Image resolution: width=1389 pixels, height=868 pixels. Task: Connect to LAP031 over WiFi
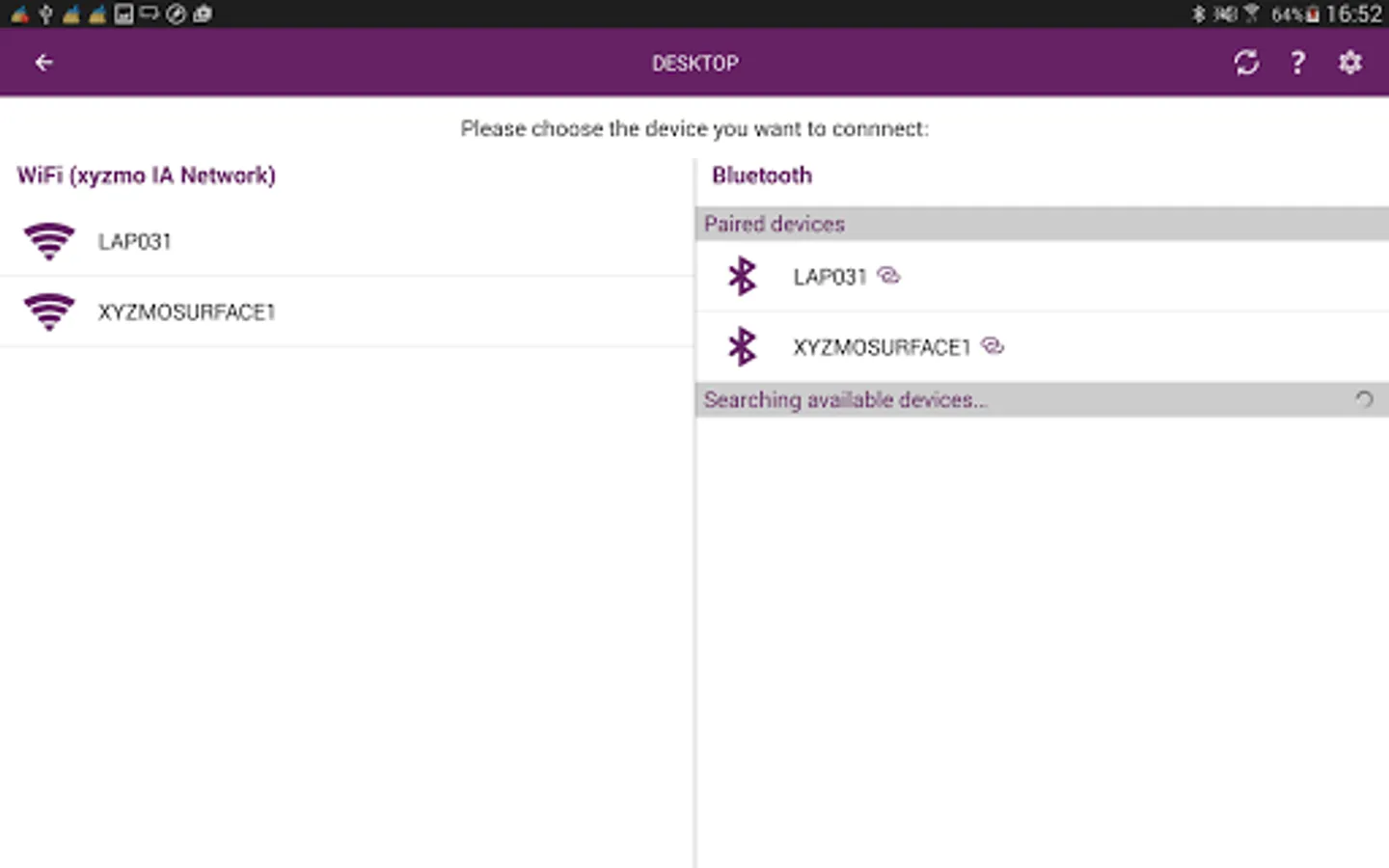[135, 241]
